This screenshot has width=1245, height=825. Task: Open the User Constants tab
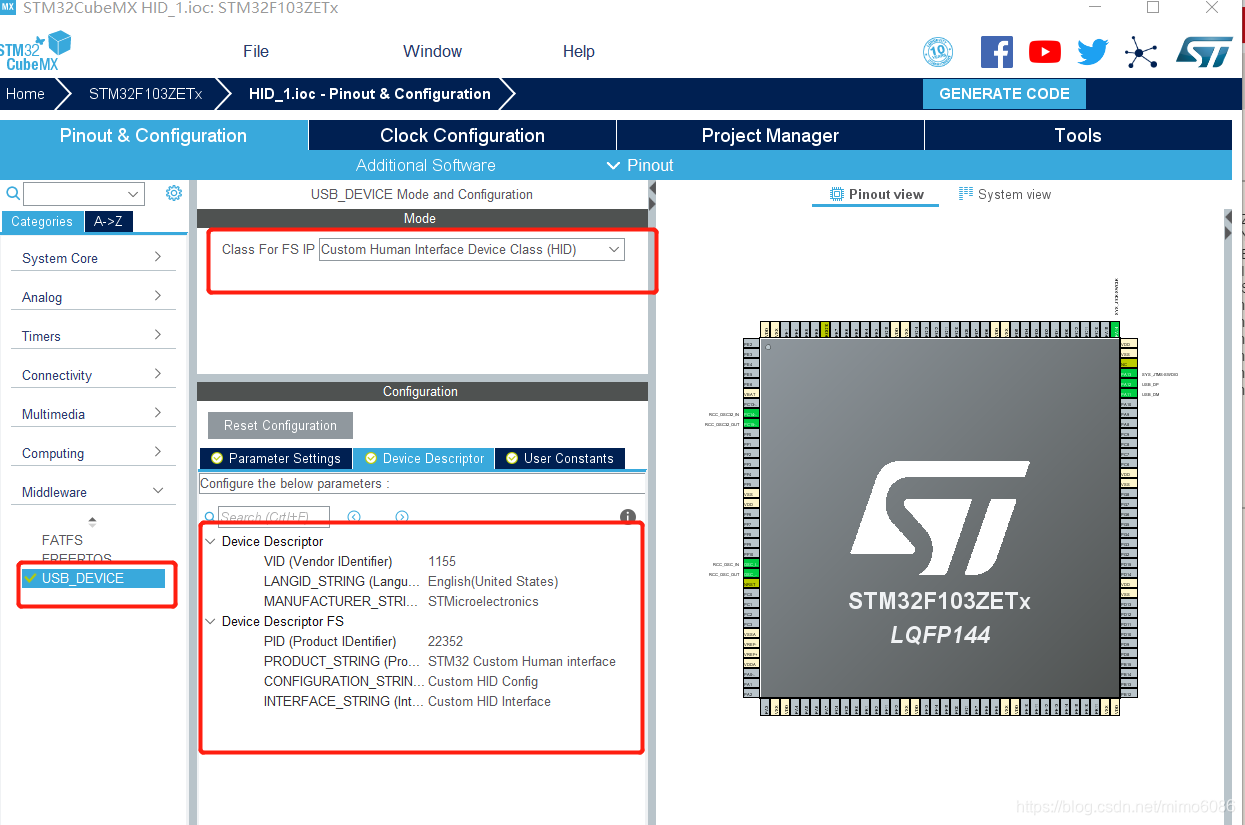point(560,458)
